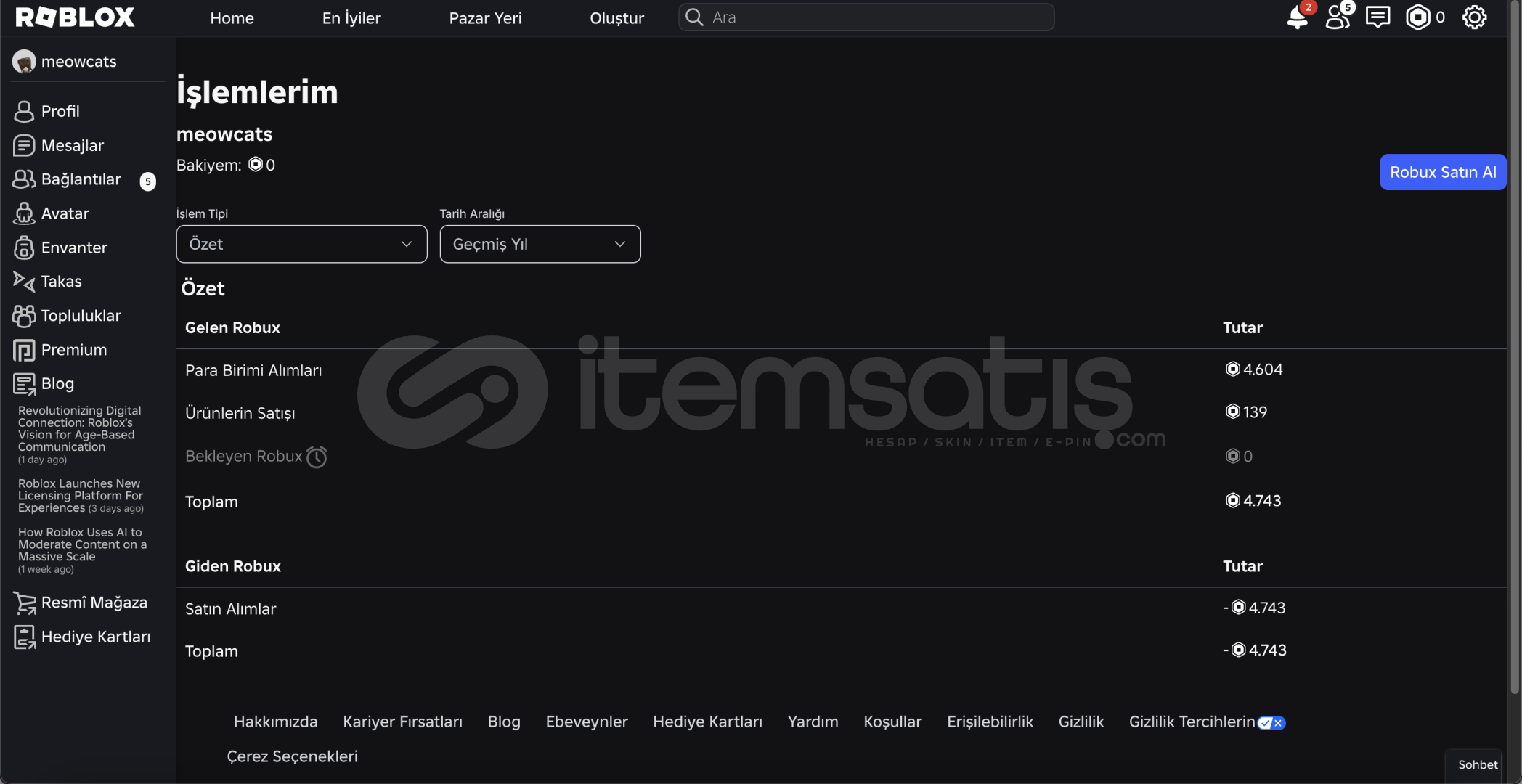Open Envanter link in sidebar
This screenshot has width=1522, height=784.
[x=74, y=248]
